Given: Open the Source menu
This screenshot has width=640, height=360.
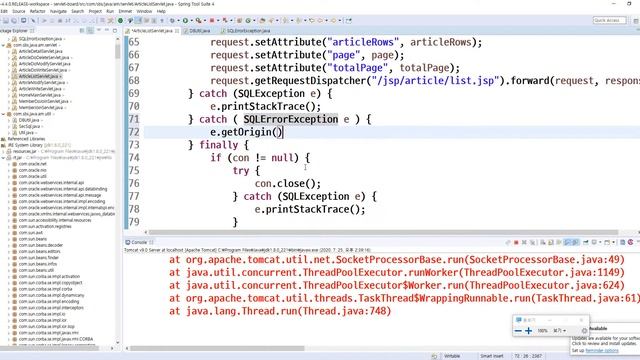Looking at the screenshot, I should (18, 11).
